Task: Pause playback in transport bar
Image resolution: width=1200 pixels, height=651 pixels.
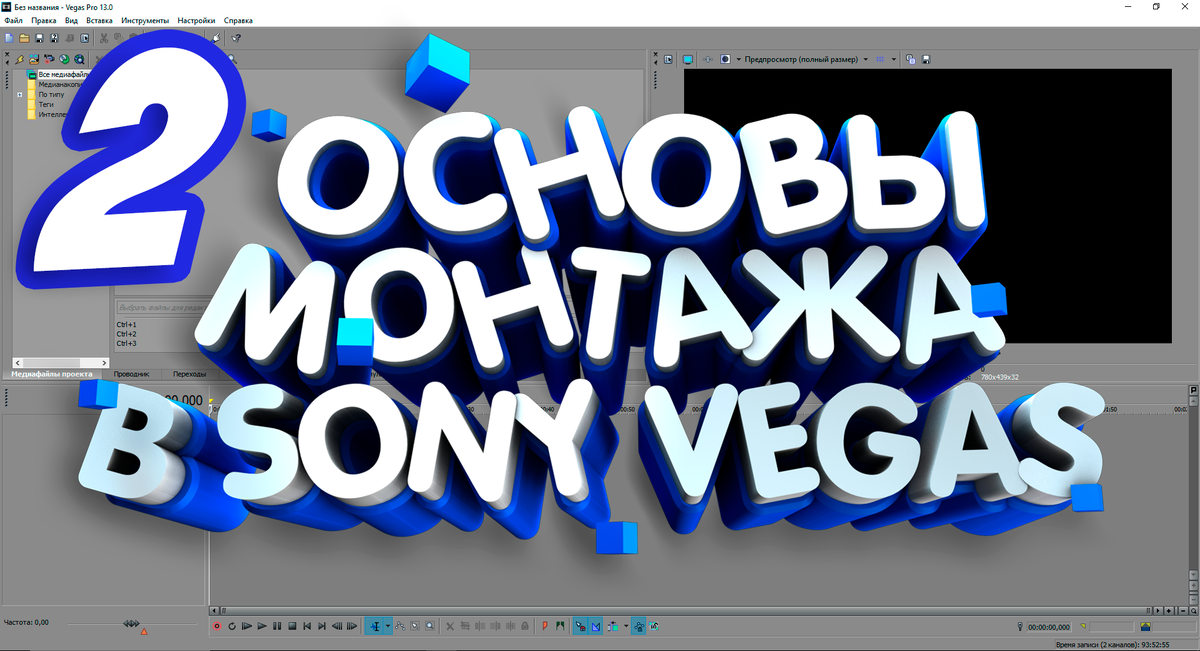Action: (x=277, y=627)
